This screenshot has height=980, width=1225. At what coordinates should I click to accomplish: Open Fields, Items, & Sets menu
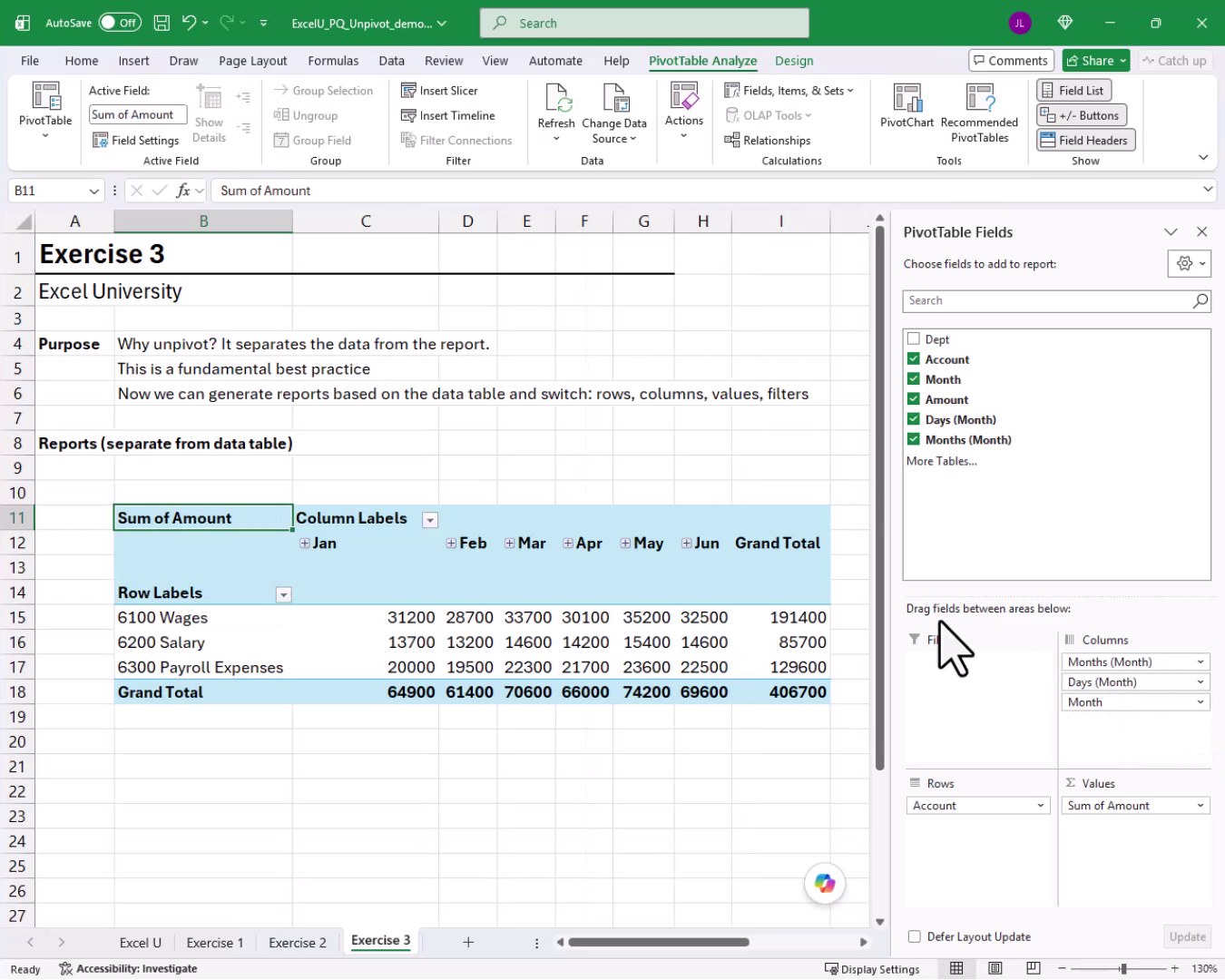(789, 91)
